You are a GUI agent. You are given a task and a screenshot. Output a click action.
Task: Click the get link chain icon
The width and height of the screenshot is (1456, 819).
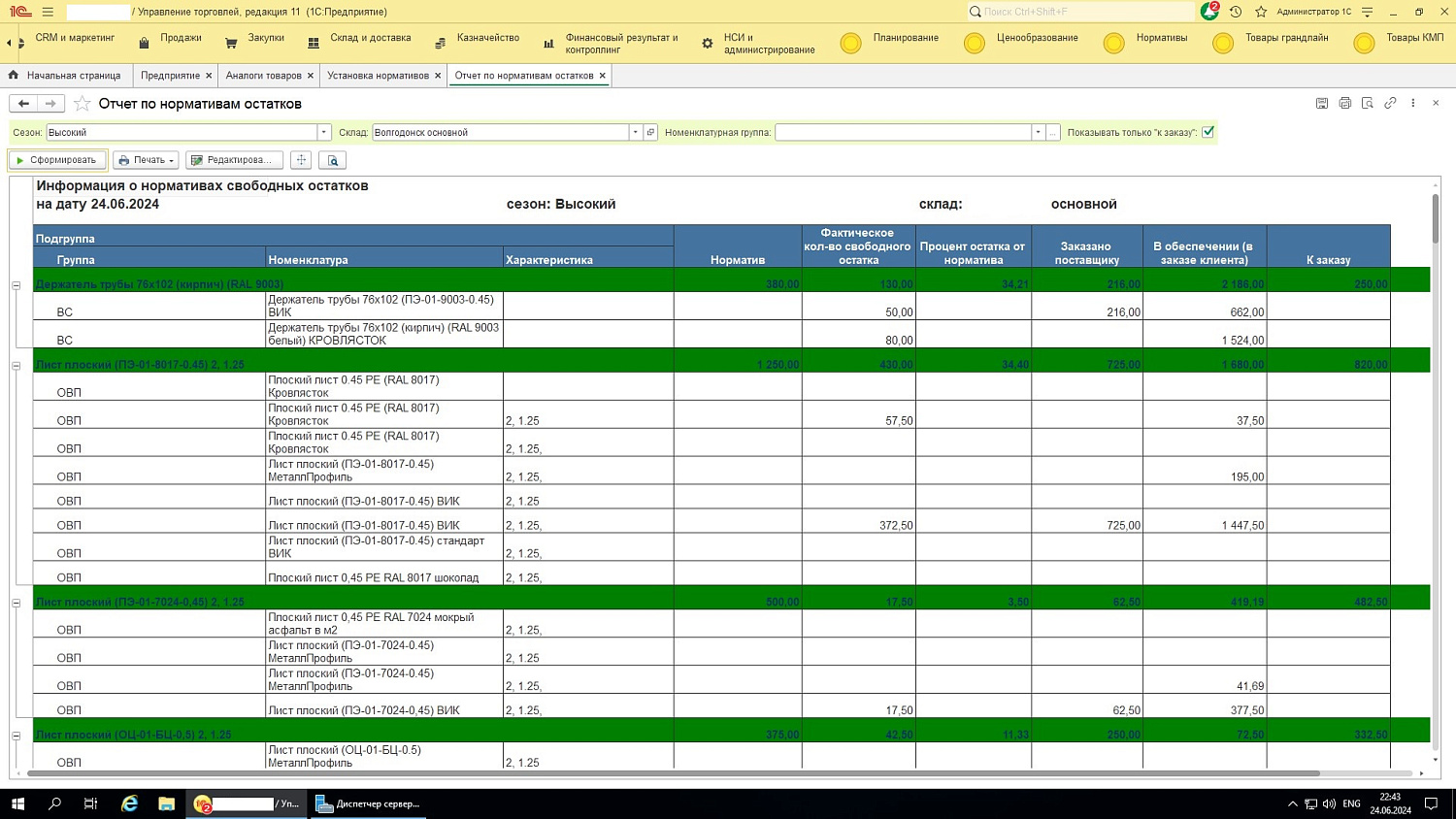coord(1390,103)
